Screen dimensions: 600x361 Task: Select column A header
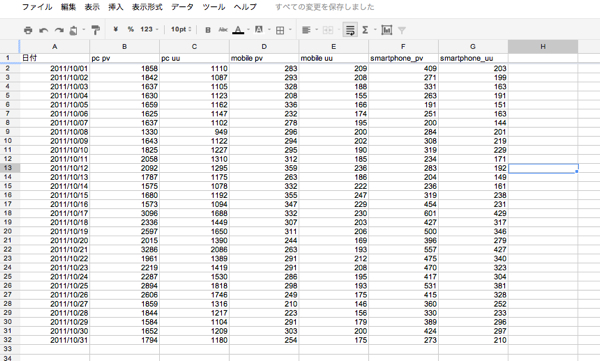tap(55, 46)
